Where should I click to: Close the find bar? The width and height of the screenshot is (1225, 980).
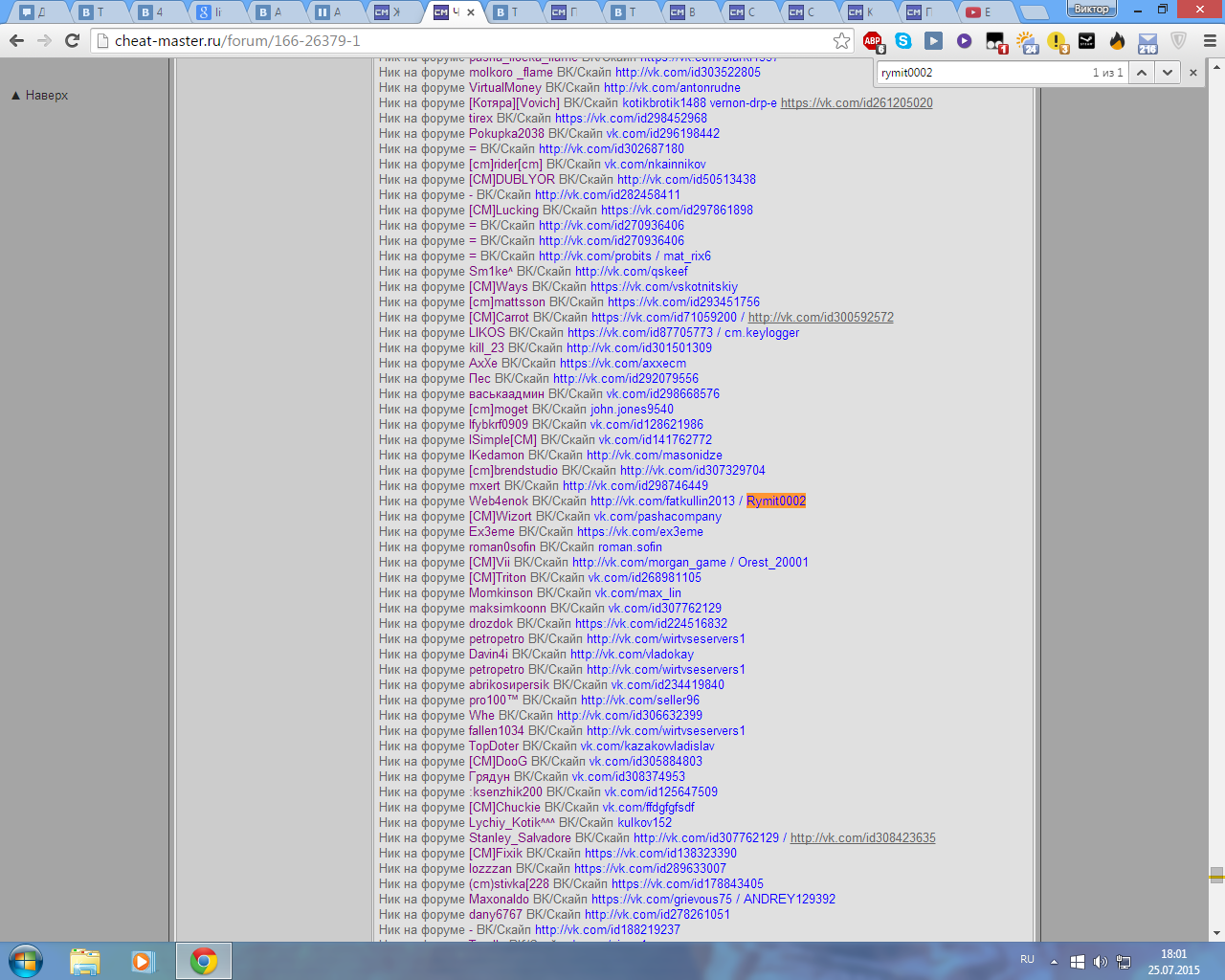click(x=1192, y=73)
